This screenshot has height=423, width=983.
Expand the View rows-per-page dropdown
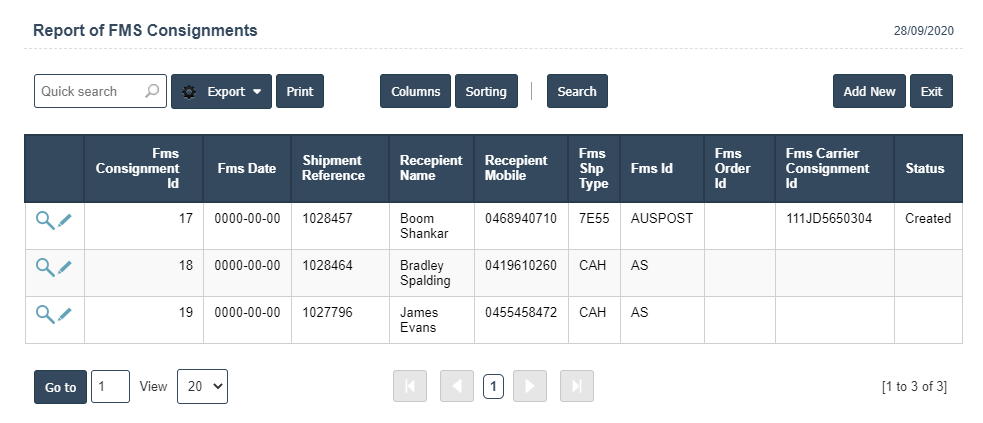tap(202, 387)
